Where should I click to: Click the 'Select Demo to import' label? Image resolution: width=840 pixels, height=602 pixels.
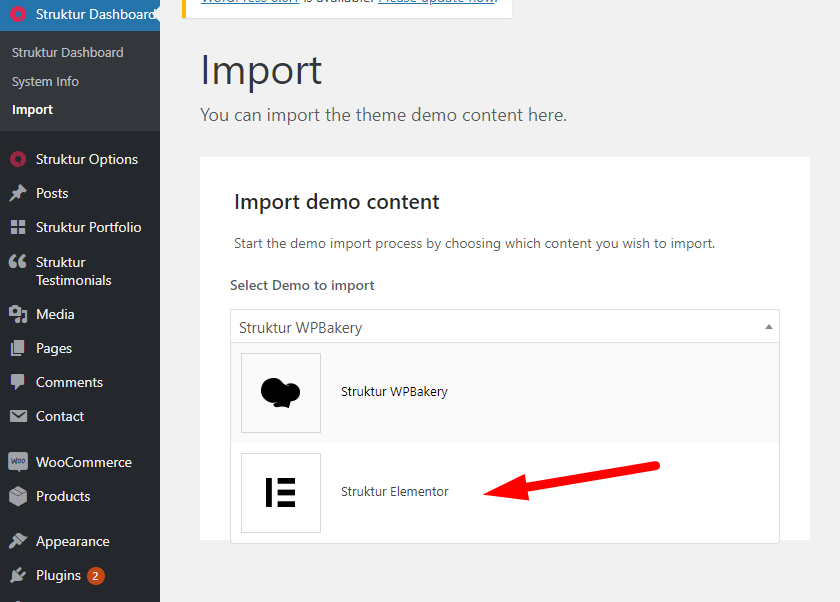302,285
